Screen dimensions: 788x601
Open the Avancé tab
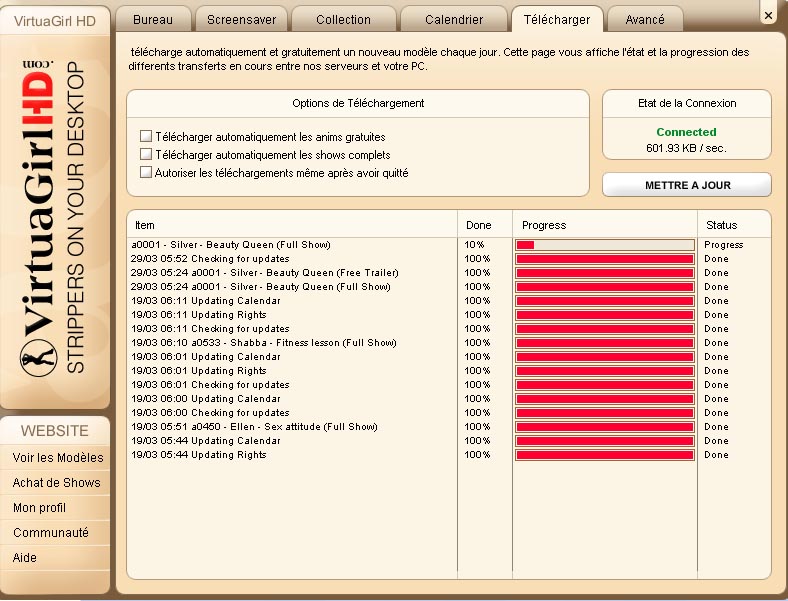[x=645, y=20]
